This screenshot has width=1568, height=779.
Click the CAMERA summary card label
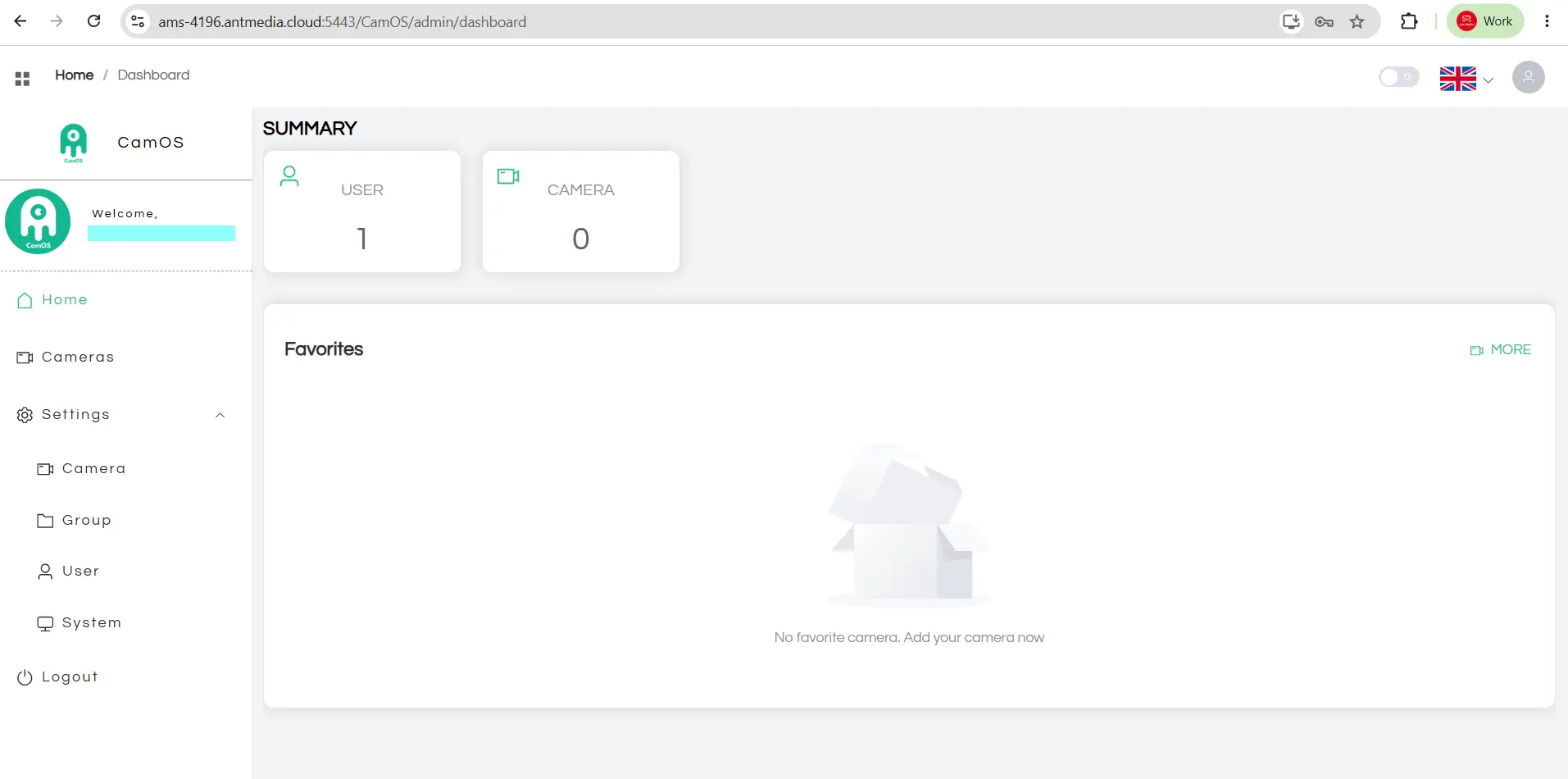[580, 190]
